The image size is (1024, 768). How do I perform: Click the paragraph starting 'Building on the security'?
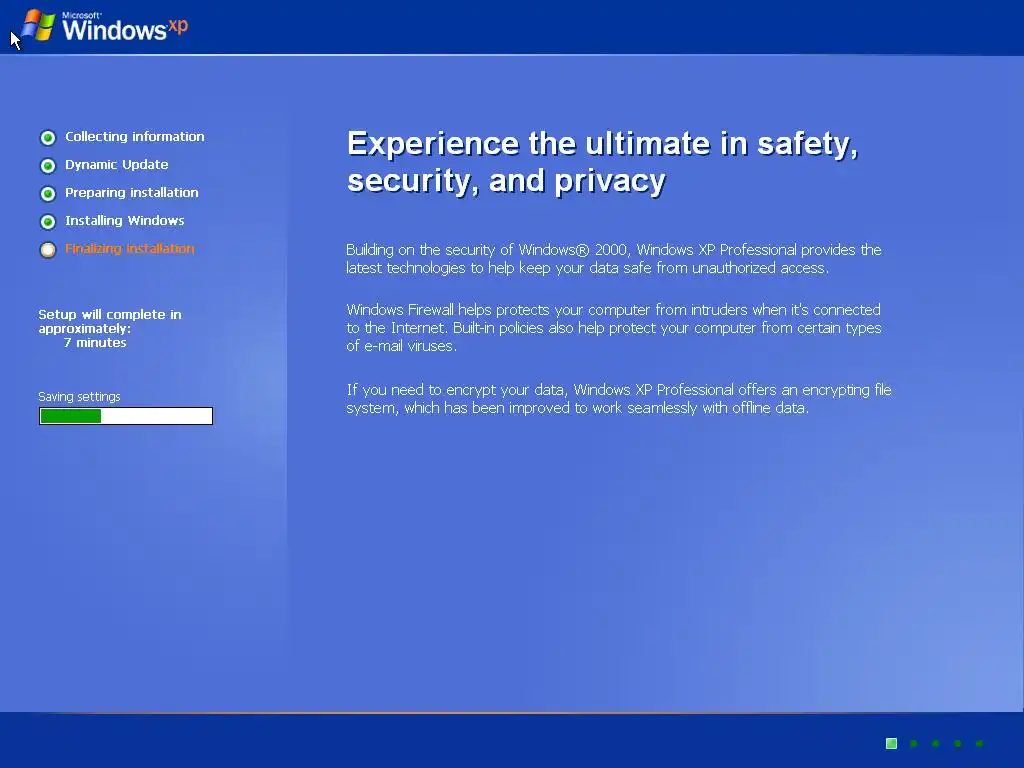coord(614,259)
